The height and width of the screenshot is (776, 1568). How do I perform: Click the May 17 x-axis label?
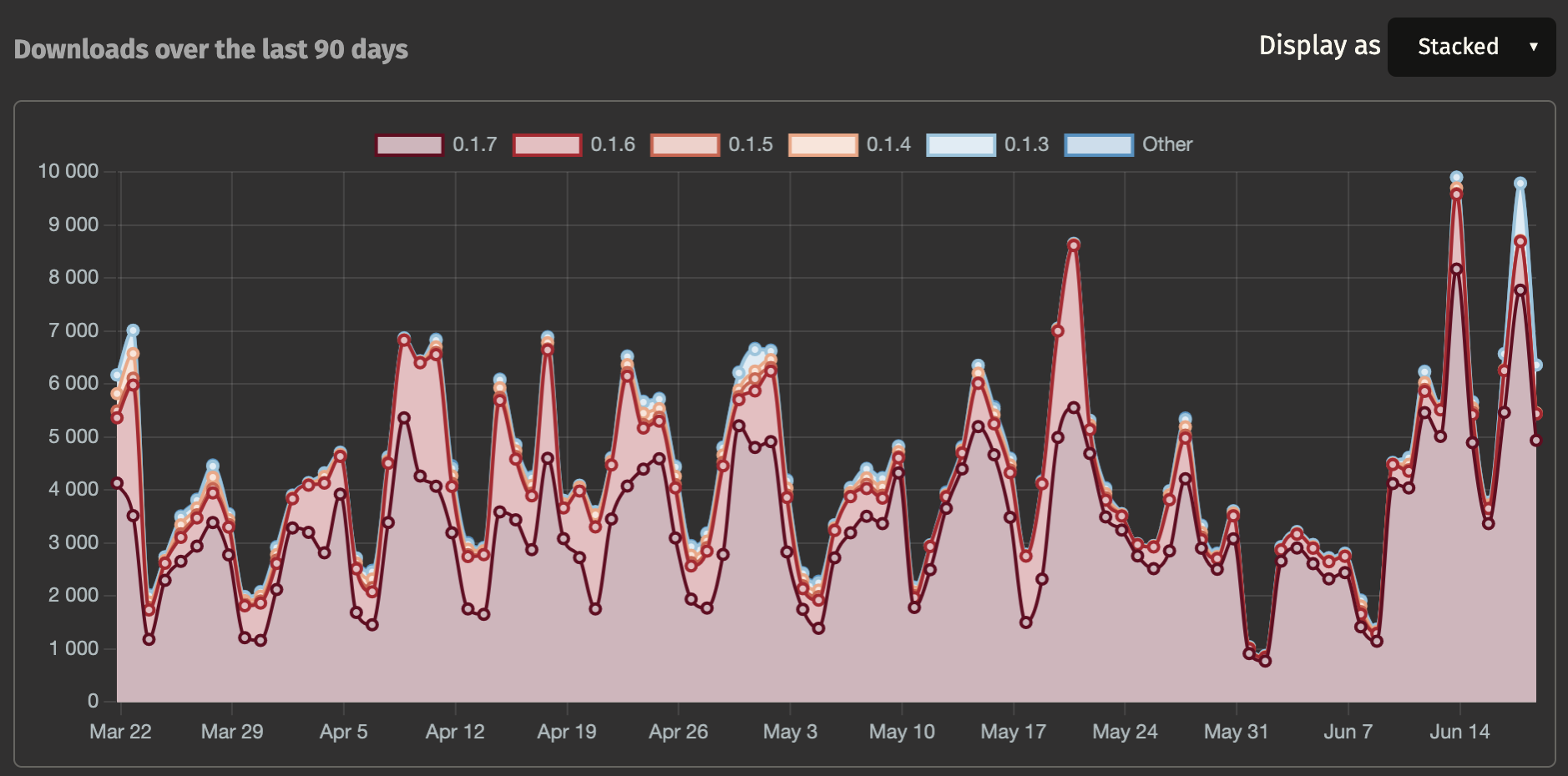click(x=1013, y=732)
